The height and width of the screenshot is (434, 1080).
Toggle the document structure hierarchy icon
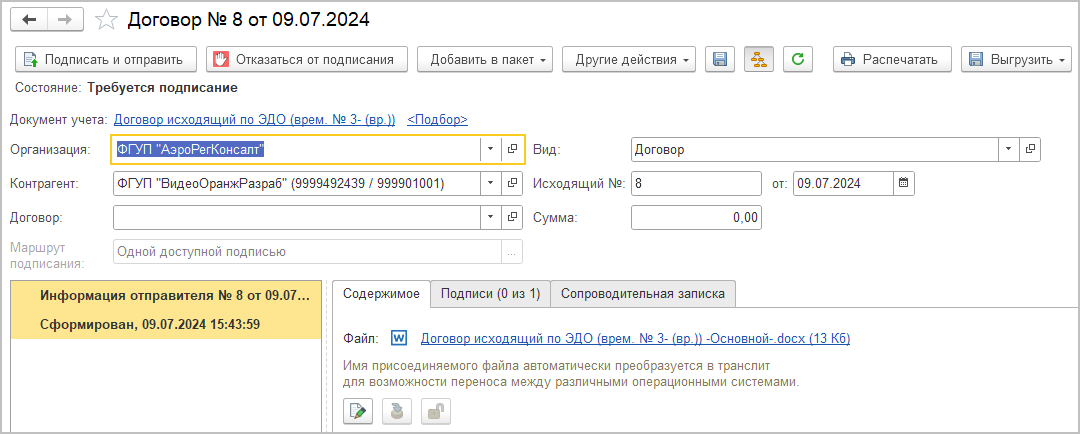click(x=758, y=60)
